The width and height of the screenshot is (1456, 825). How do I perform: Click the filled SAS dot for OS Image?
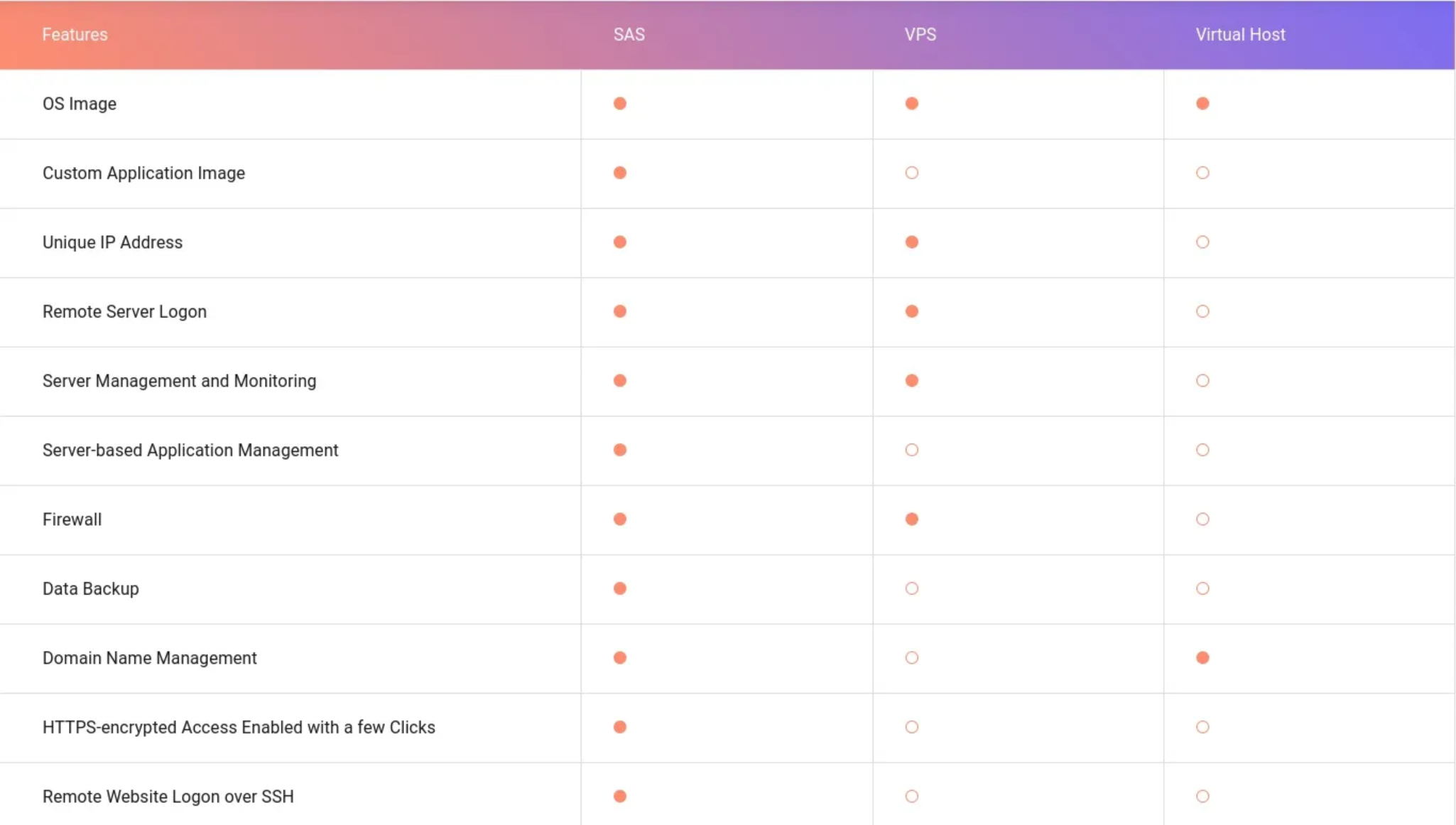pos(620,104)
